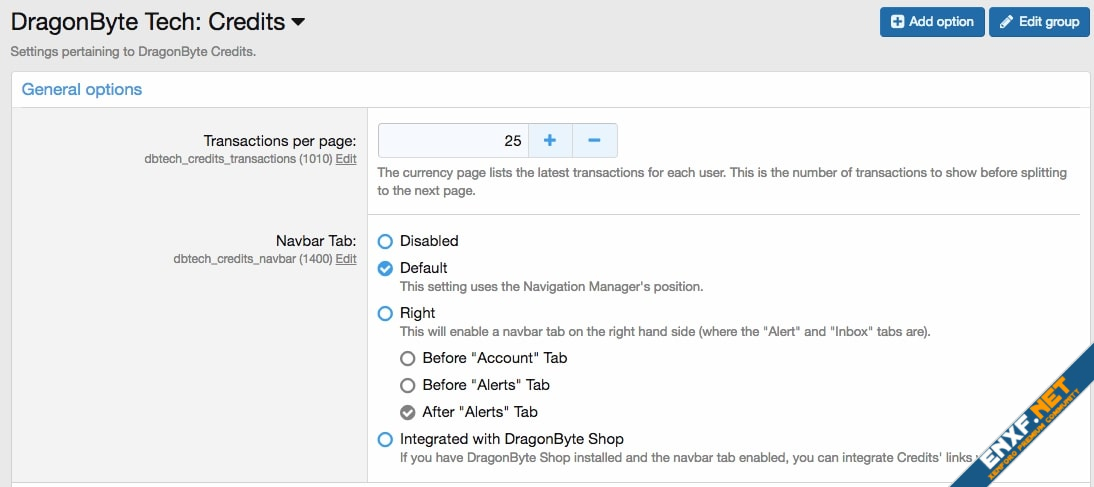Click the Add option button
This screenshot has width=1094, height=487.
coord(932,22)
